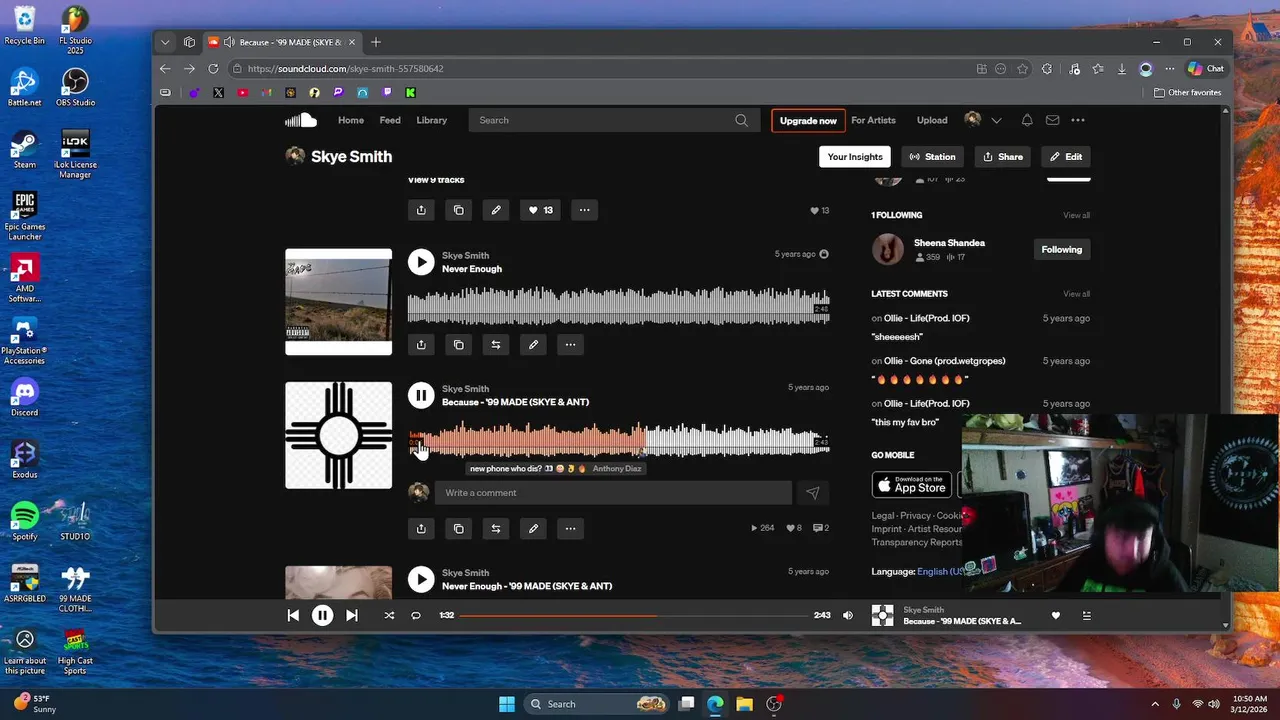Screen dimensions: 1280x720
Task: Unfollow Sheena Shandea via Following button
Action: pyautogui.click(x=1062, y=249)
